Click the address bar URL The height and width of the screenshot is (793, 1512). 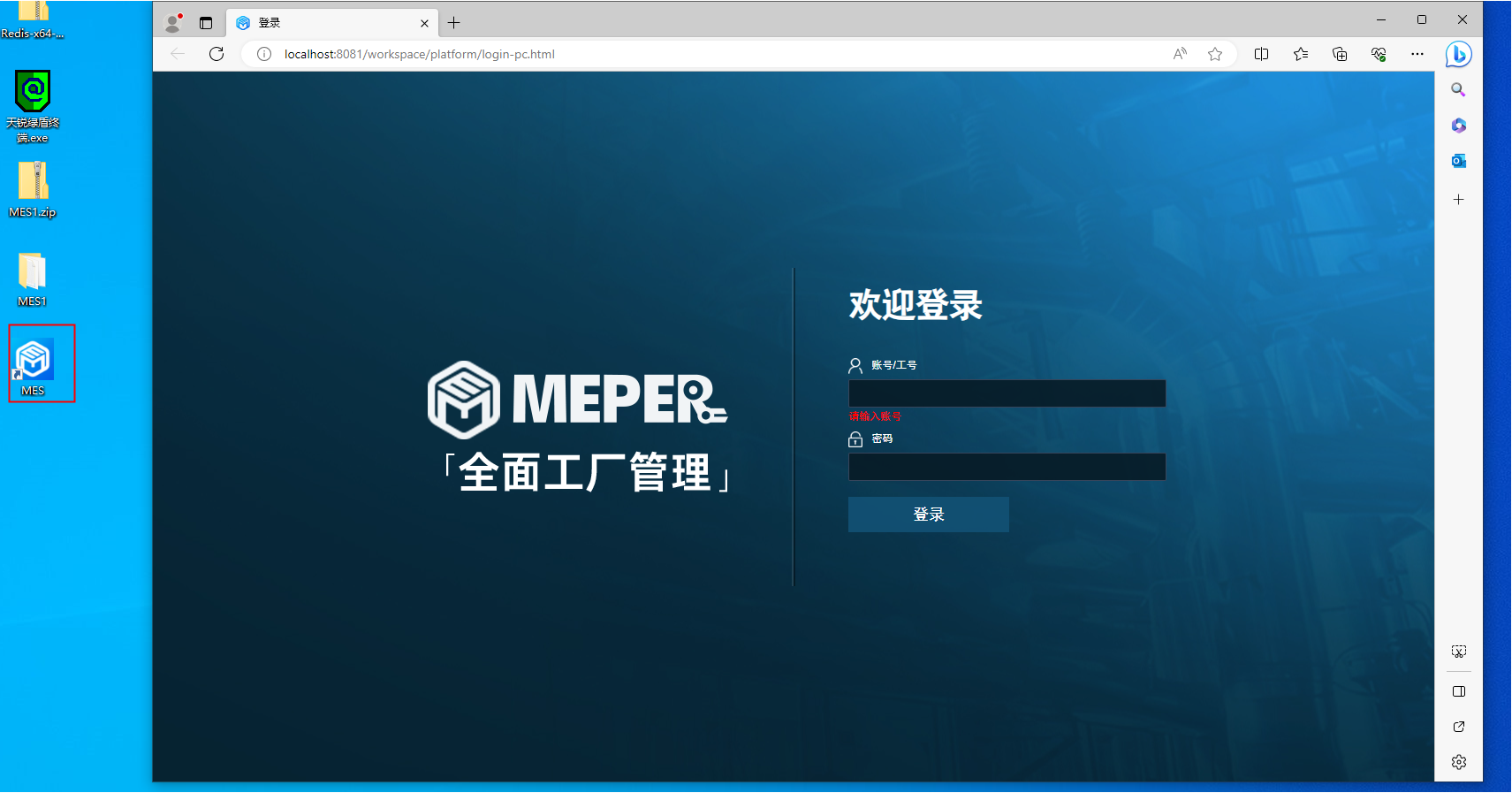pyautogui.click(x=420, y=54)
